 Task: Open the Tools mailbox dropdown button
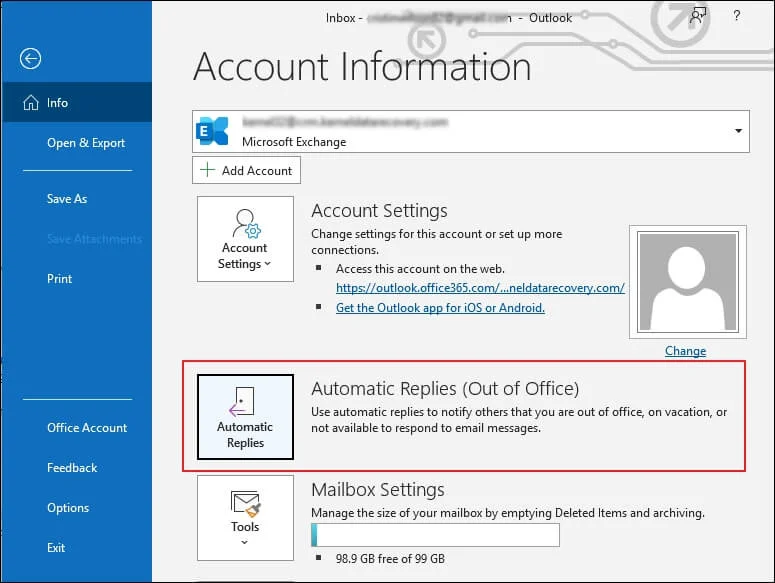tap(245, 518)
